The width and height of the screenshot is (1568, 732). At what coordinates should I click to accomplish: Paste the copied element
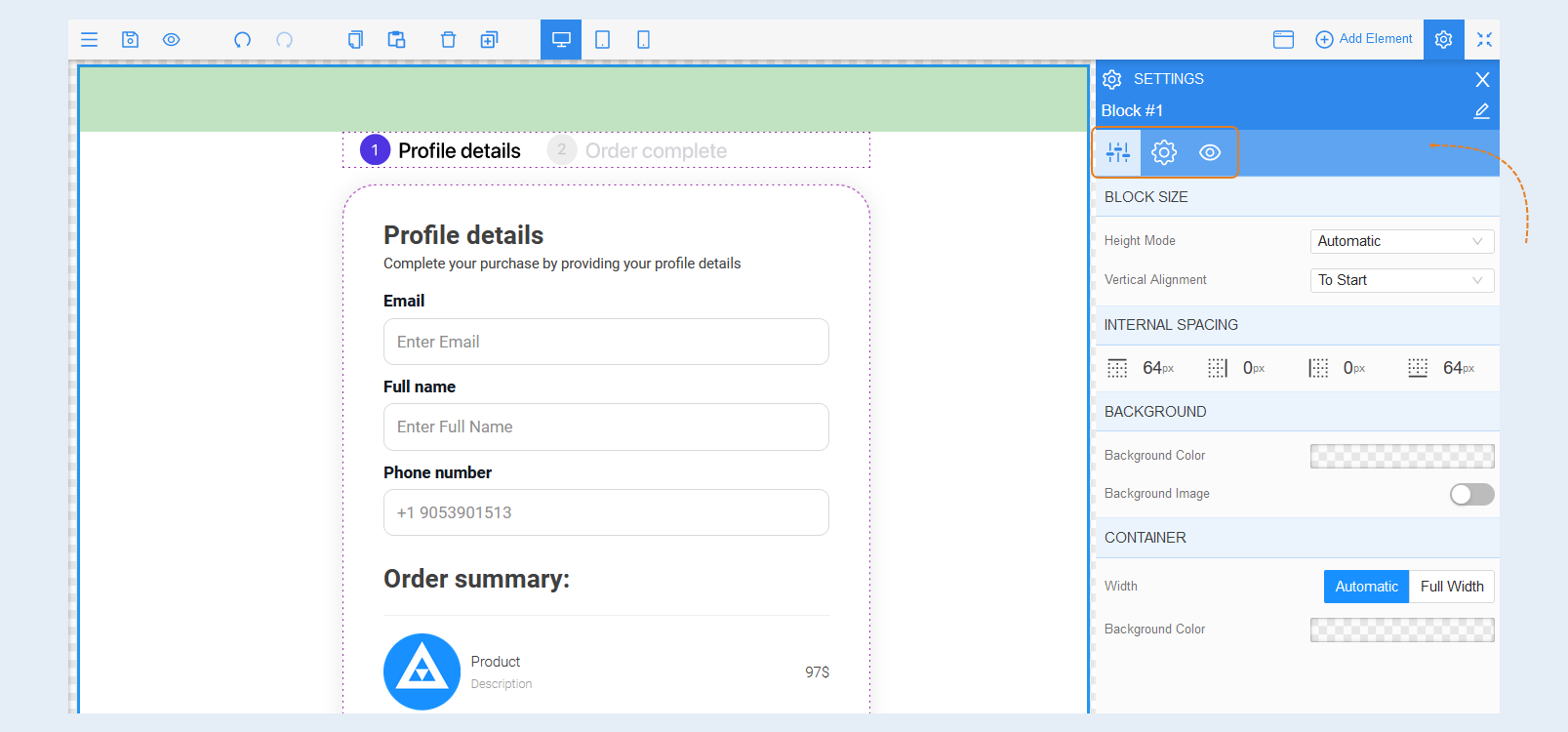(396, 40)
